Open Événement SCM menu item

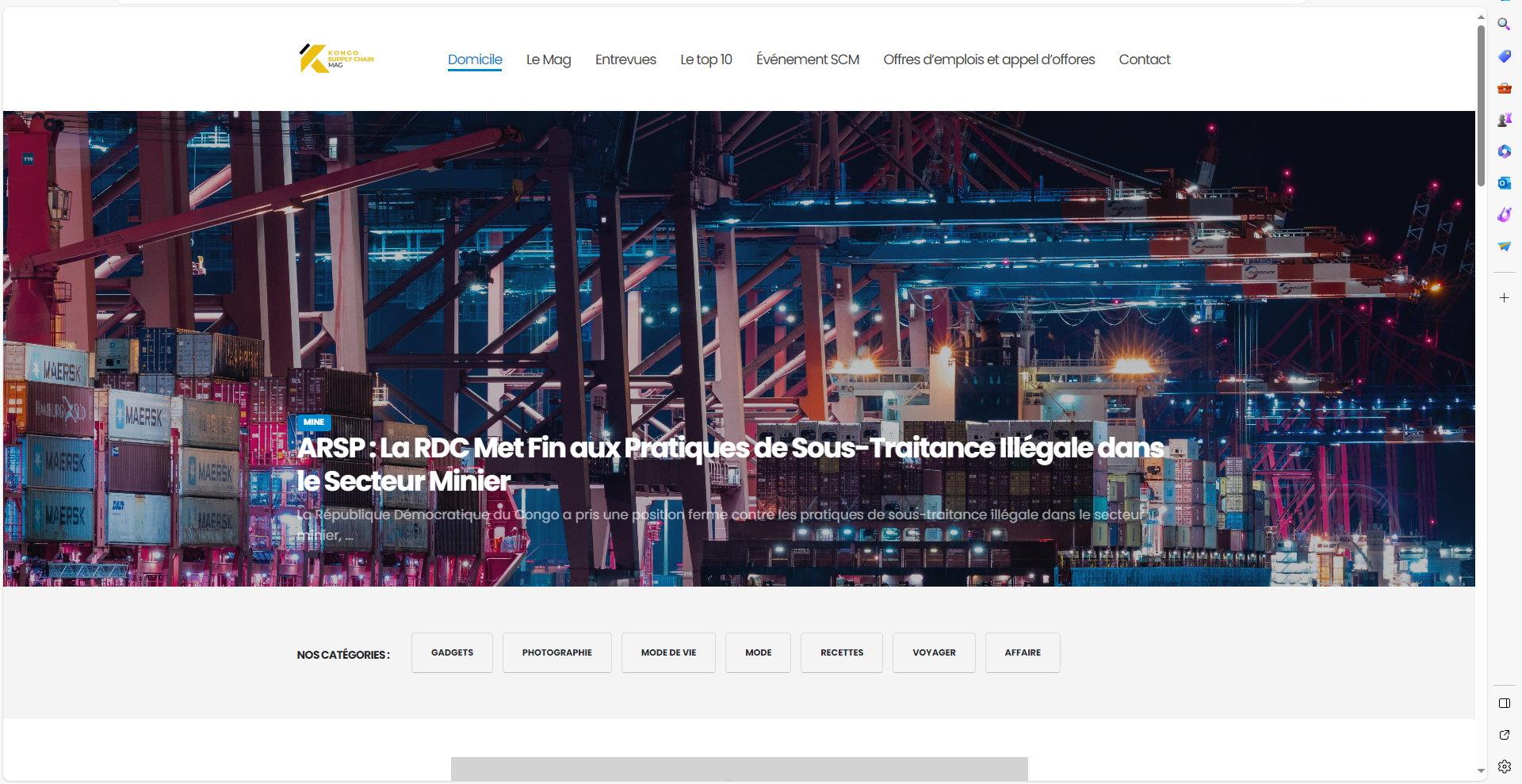(x=808, y=59)
